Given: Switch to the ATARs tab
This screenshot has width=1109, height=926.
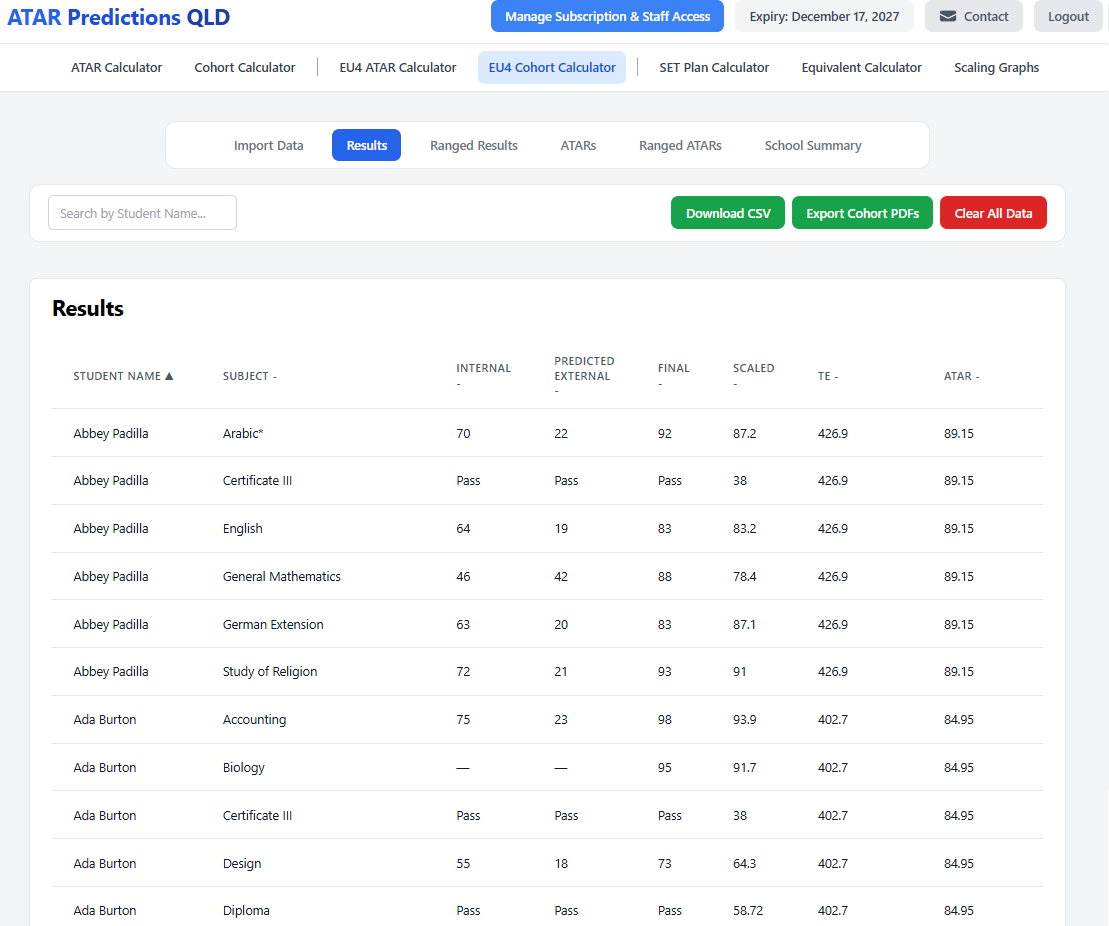Looking at the screenshot, I should [x=578, y=145].
